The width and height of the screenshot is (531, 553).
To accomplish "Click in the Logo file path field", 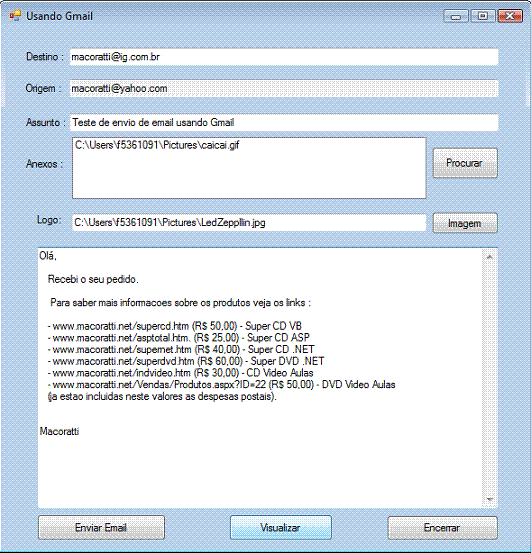I will pyautogui.click(x=249, y=223).
